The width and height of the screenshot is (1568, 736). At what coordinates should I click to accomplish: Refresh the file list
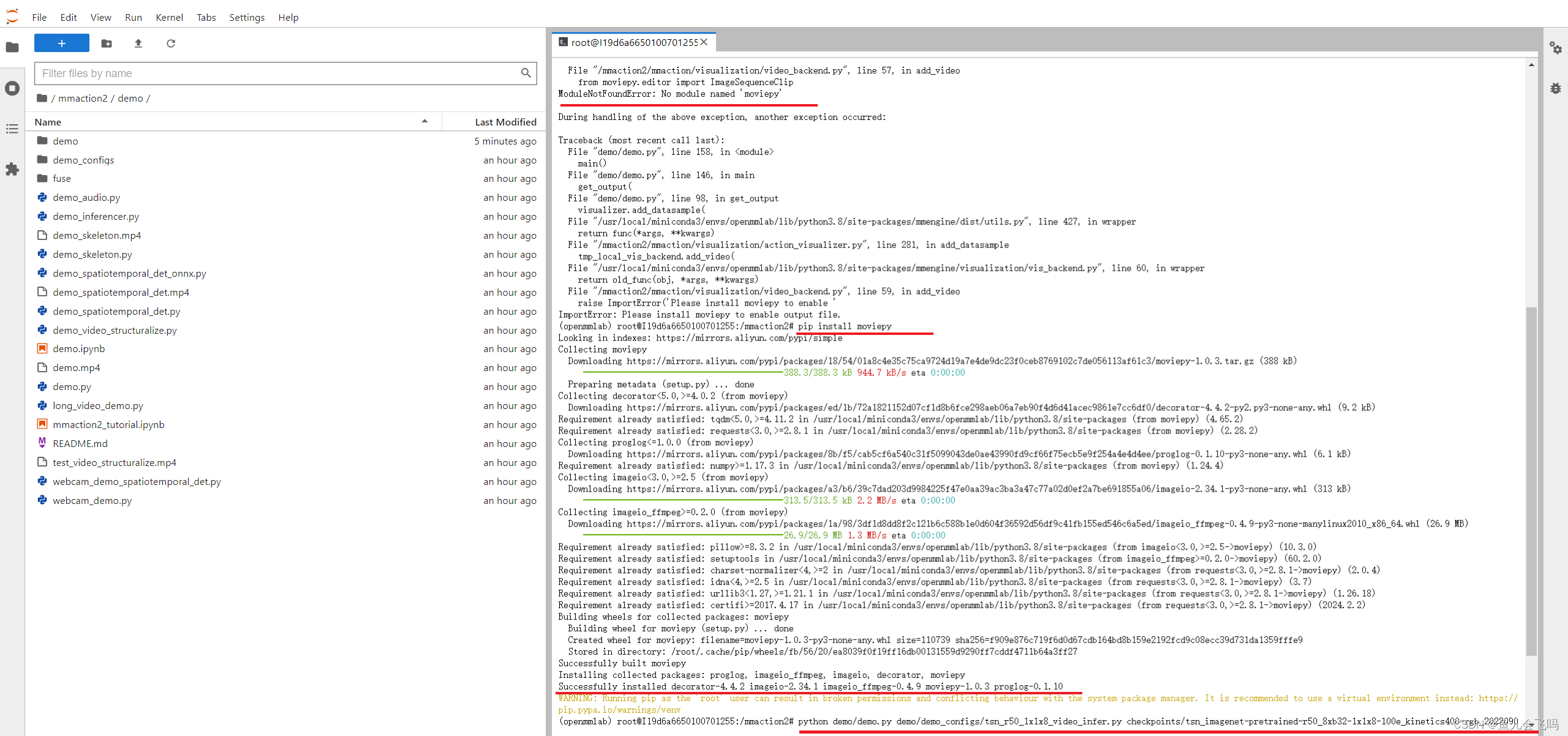point(171,43)
